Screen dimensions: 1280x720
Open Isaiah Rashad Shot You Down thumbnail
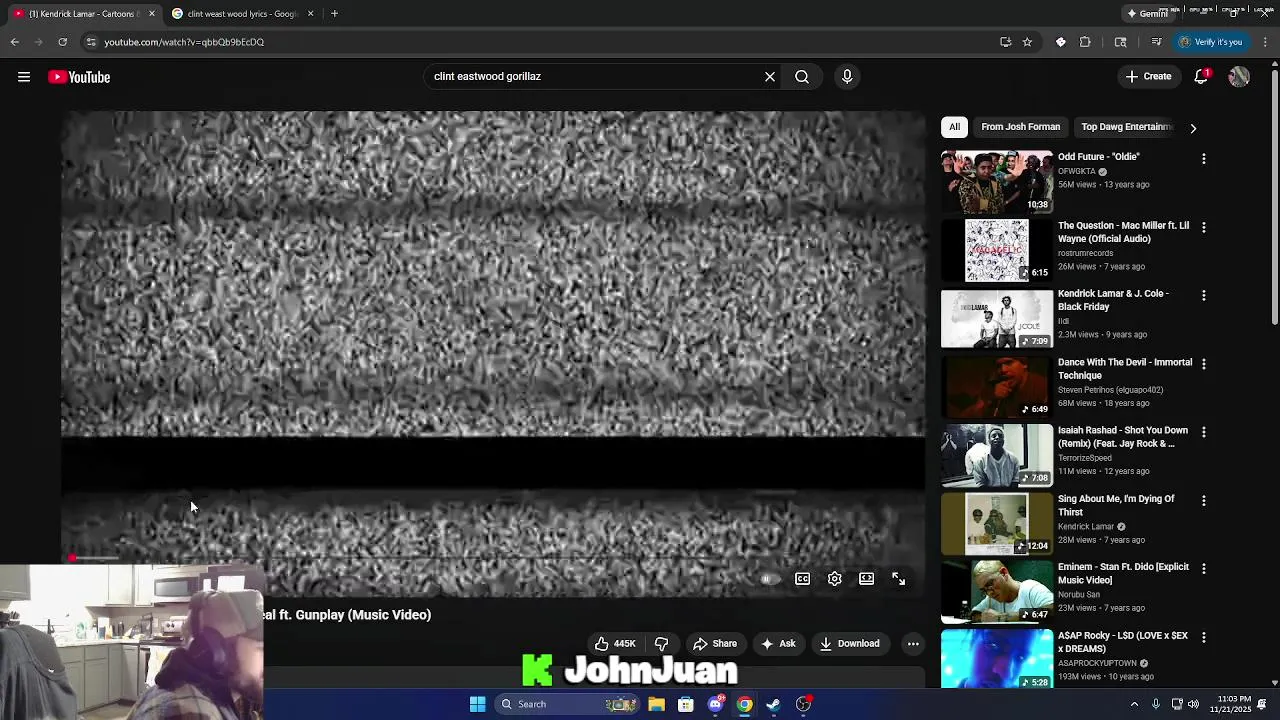tap(997, 455)
